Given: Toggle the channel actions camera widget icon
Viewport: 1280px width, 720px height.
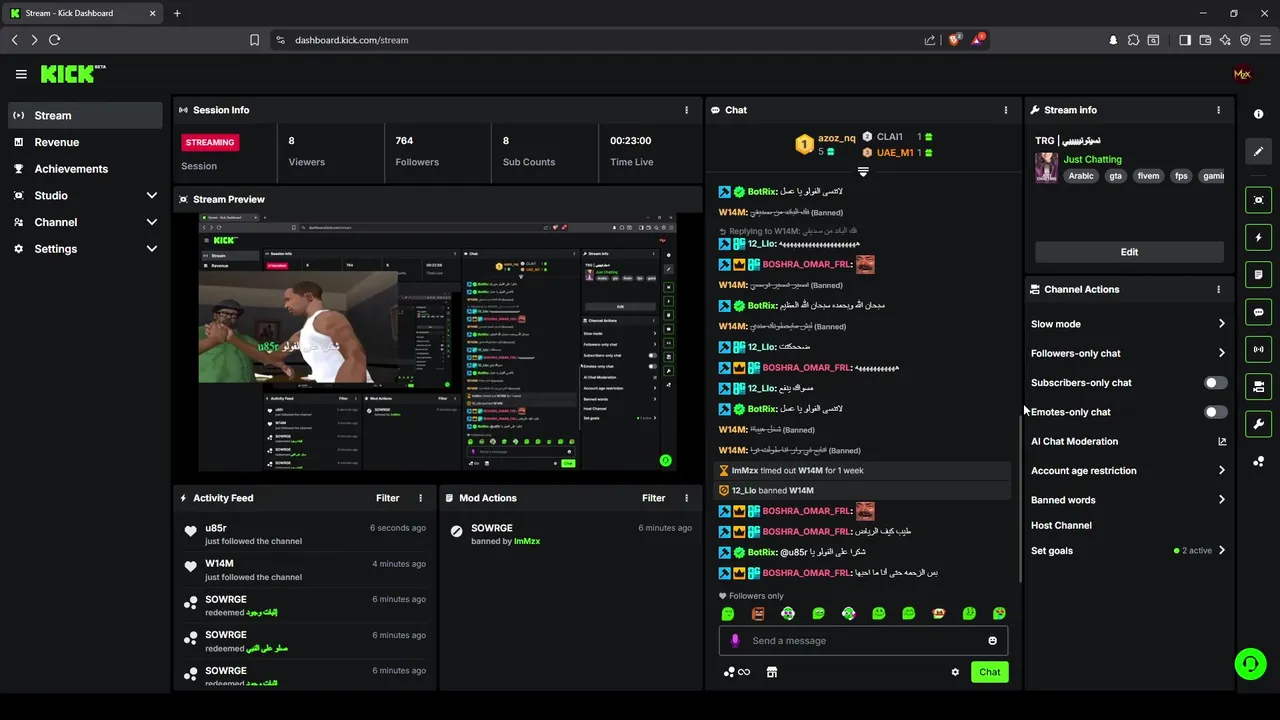Looking at the screenshot, I should [1258, 386].
